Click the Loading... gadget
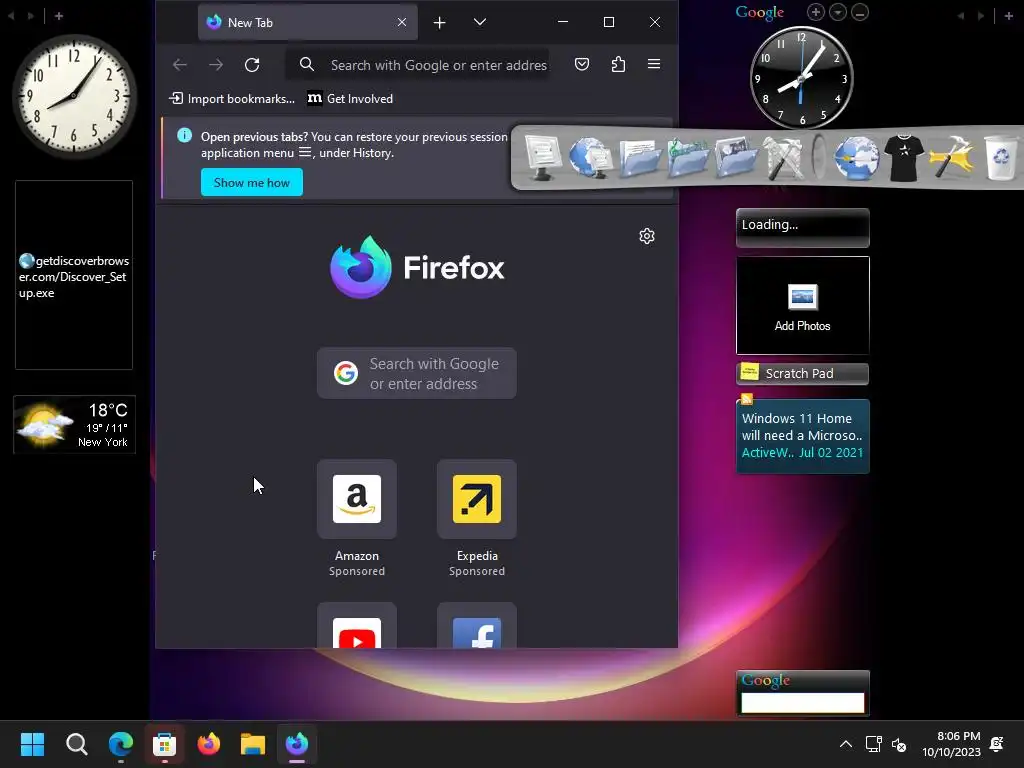 click(x=803, y=227)
